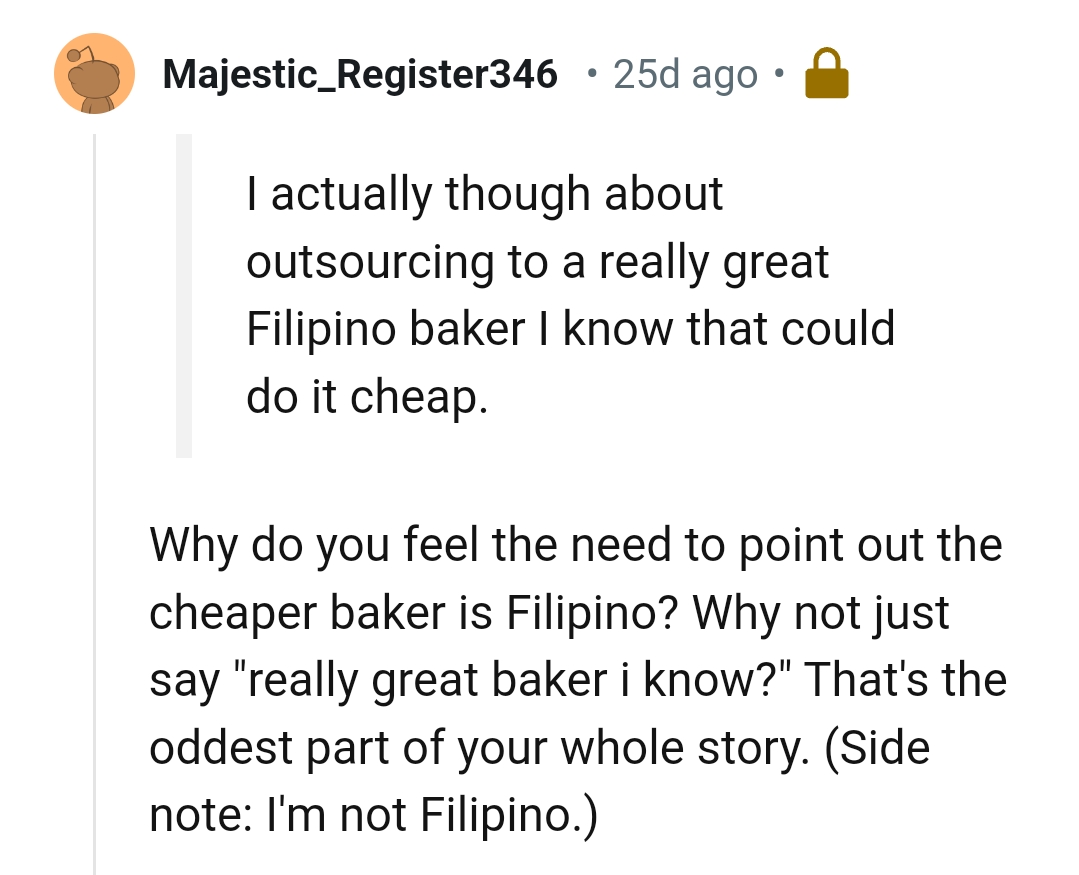Click the sentence starting with 'Why do you feel'
The image size is (1079, 875).
pos(575,545)
